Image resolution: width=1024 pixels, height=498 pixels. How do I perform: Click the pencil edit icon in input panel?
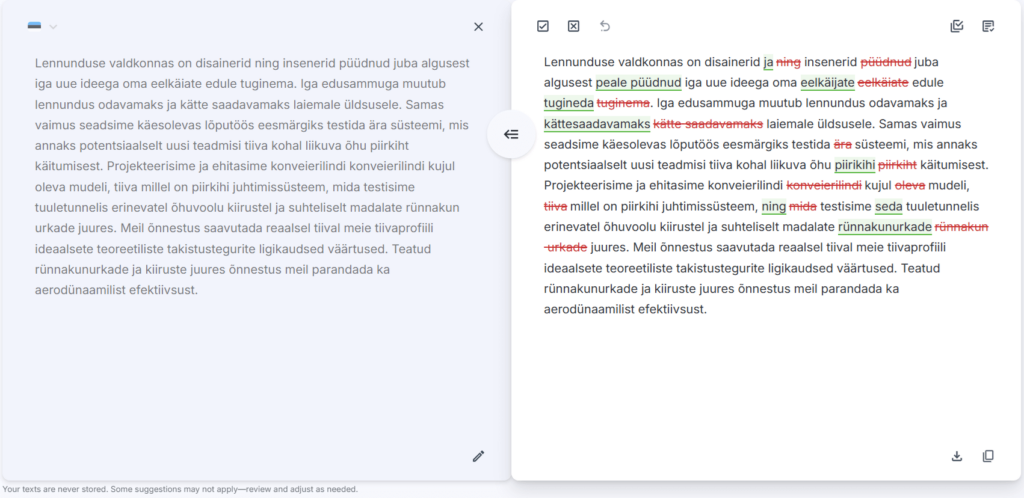(478, 456)
